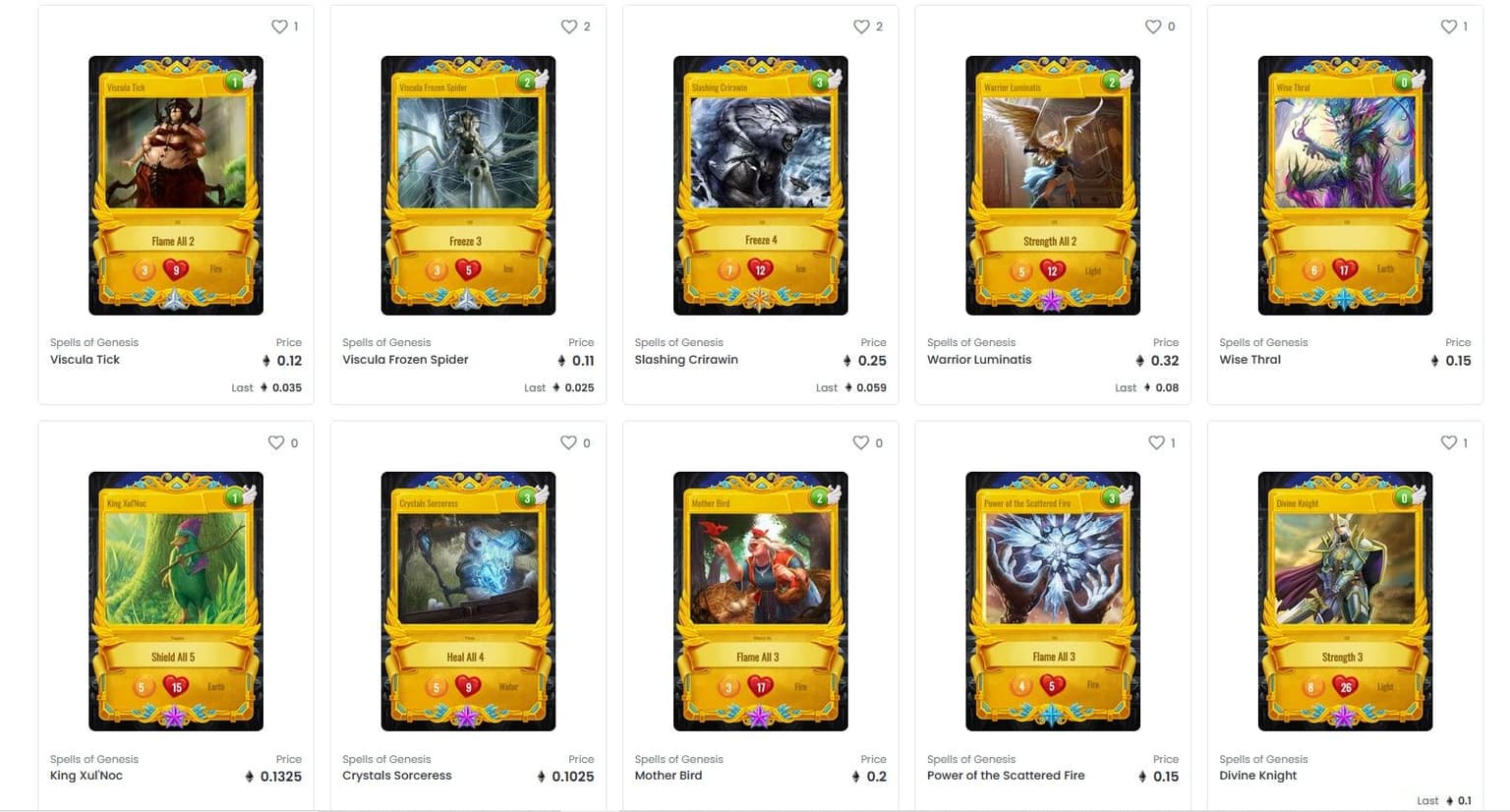Open the Crystals Sorceress card thumbnail

(468, 602)
